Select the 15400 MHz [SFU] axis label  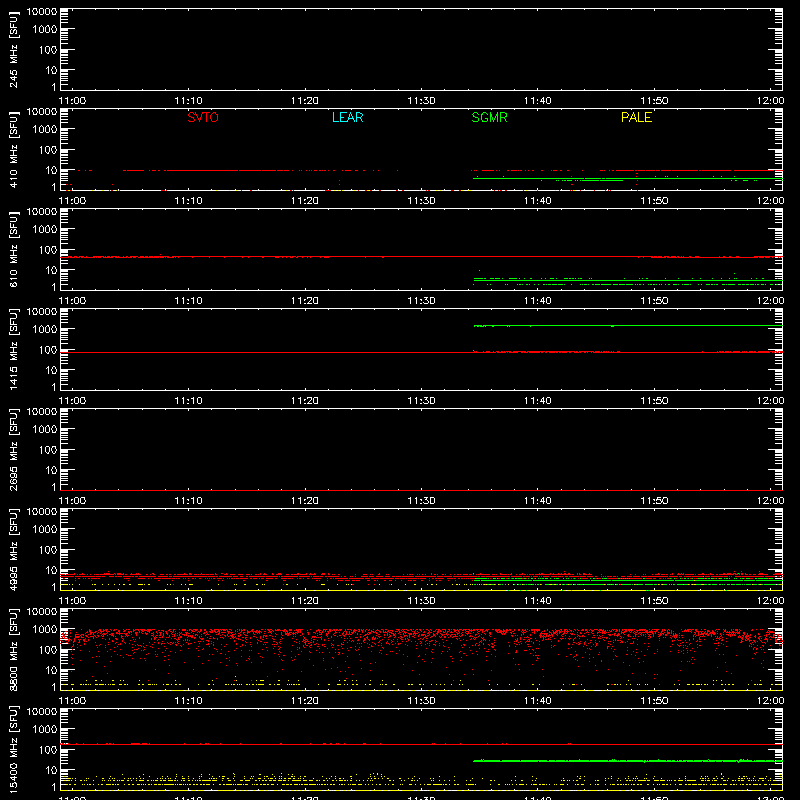[x=13, y=749]
